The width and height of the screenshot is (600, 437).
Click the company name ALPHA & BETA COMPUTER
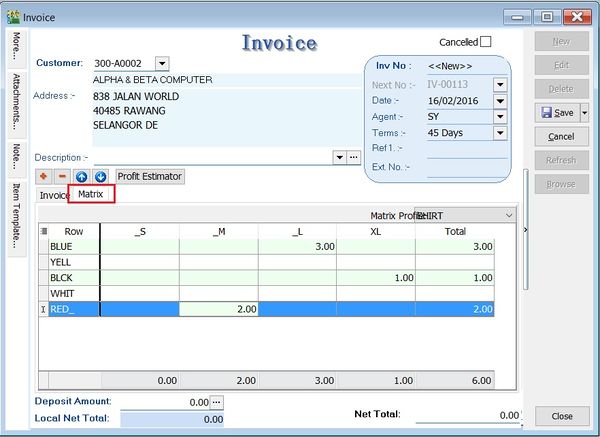click(x=153, y=80)
